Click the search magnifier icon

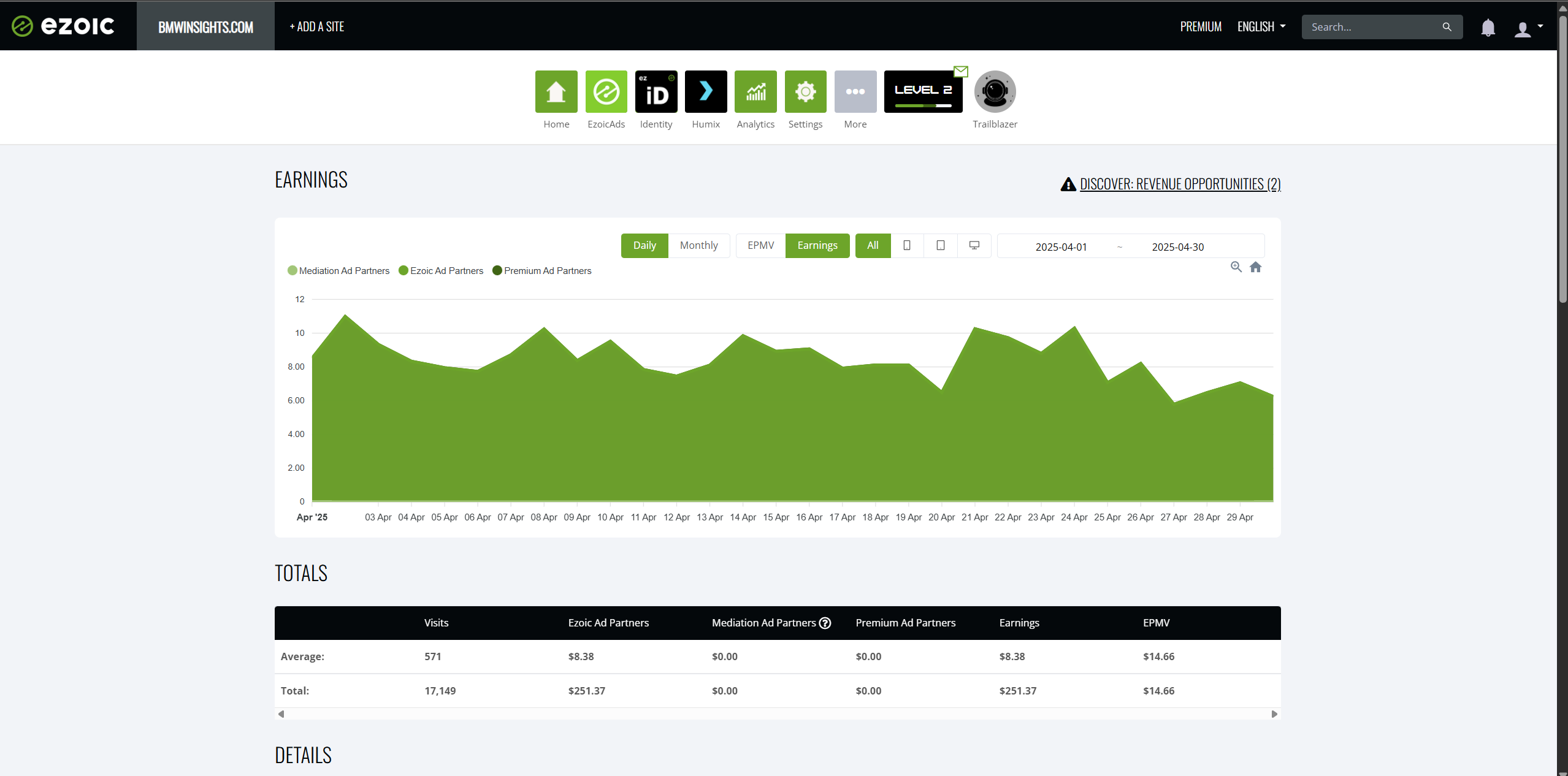point(1447,27)
